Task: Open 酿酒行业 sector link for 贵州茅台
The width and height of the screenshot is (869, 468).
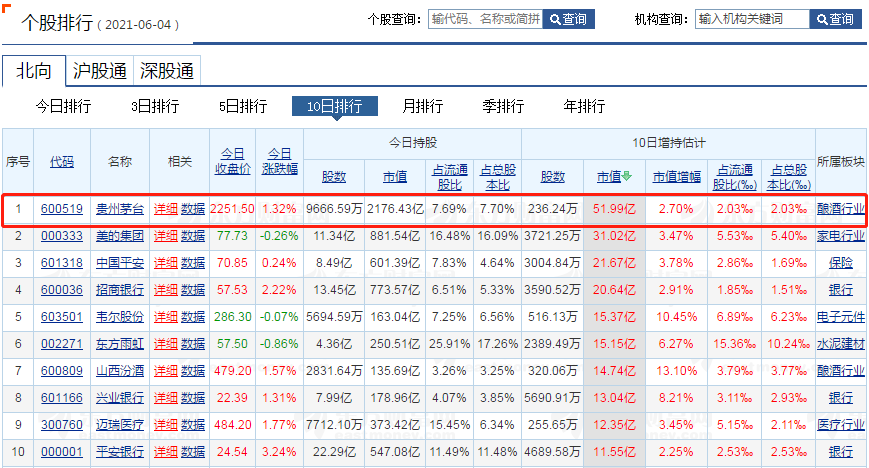Action: (x=841, y=209)
